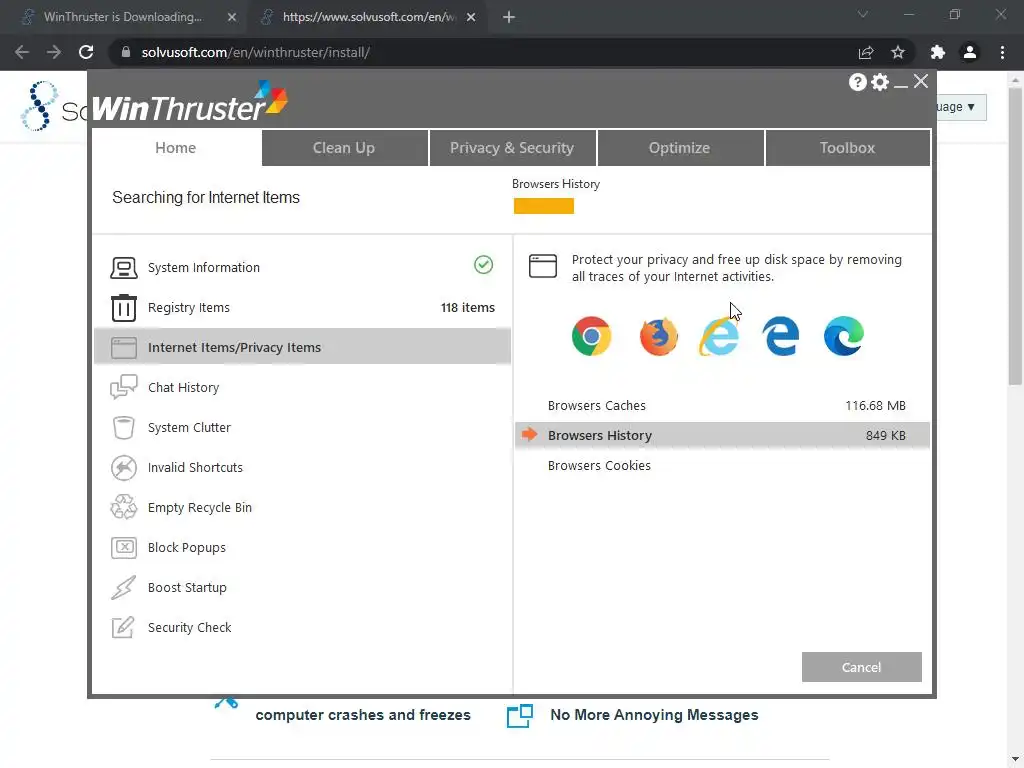The width and height of the screenshot is (1024, 768).
Task: Click the Firefox browser icon
Action: (x=658, y=336)
